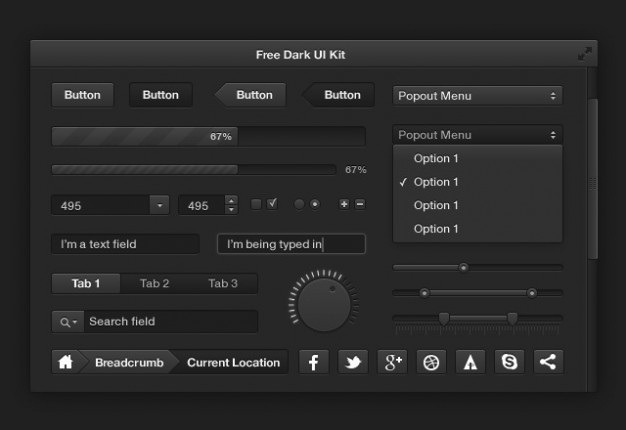Click the Dribbble basketball icon
Screen dimensions: 626x430
tap(431, 362)
